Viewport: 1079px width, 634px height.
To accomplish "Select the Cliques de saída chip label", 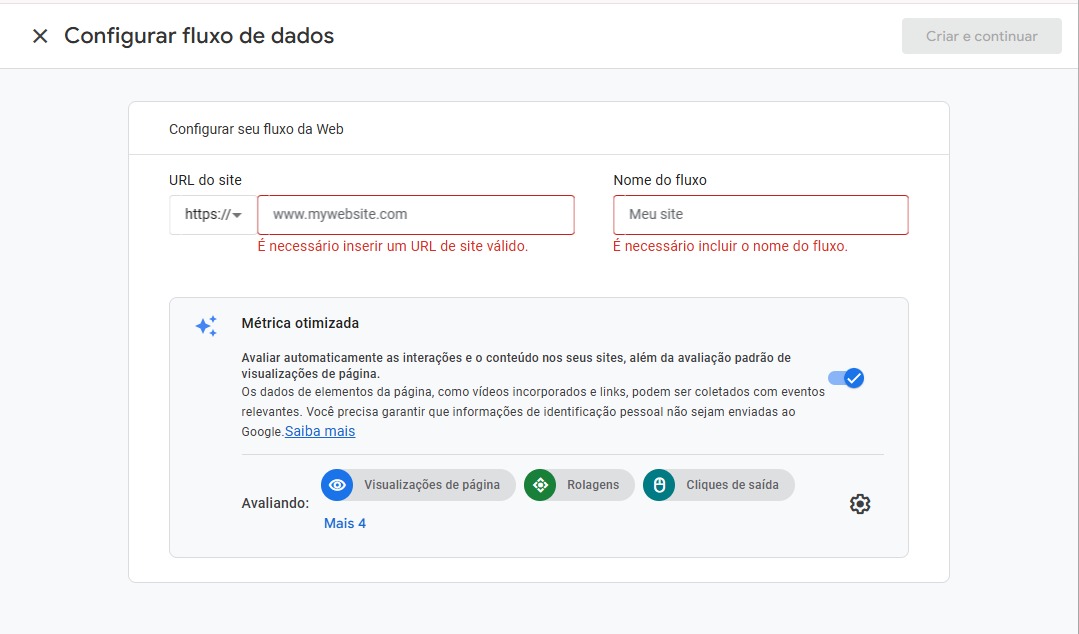I will 732,485.
